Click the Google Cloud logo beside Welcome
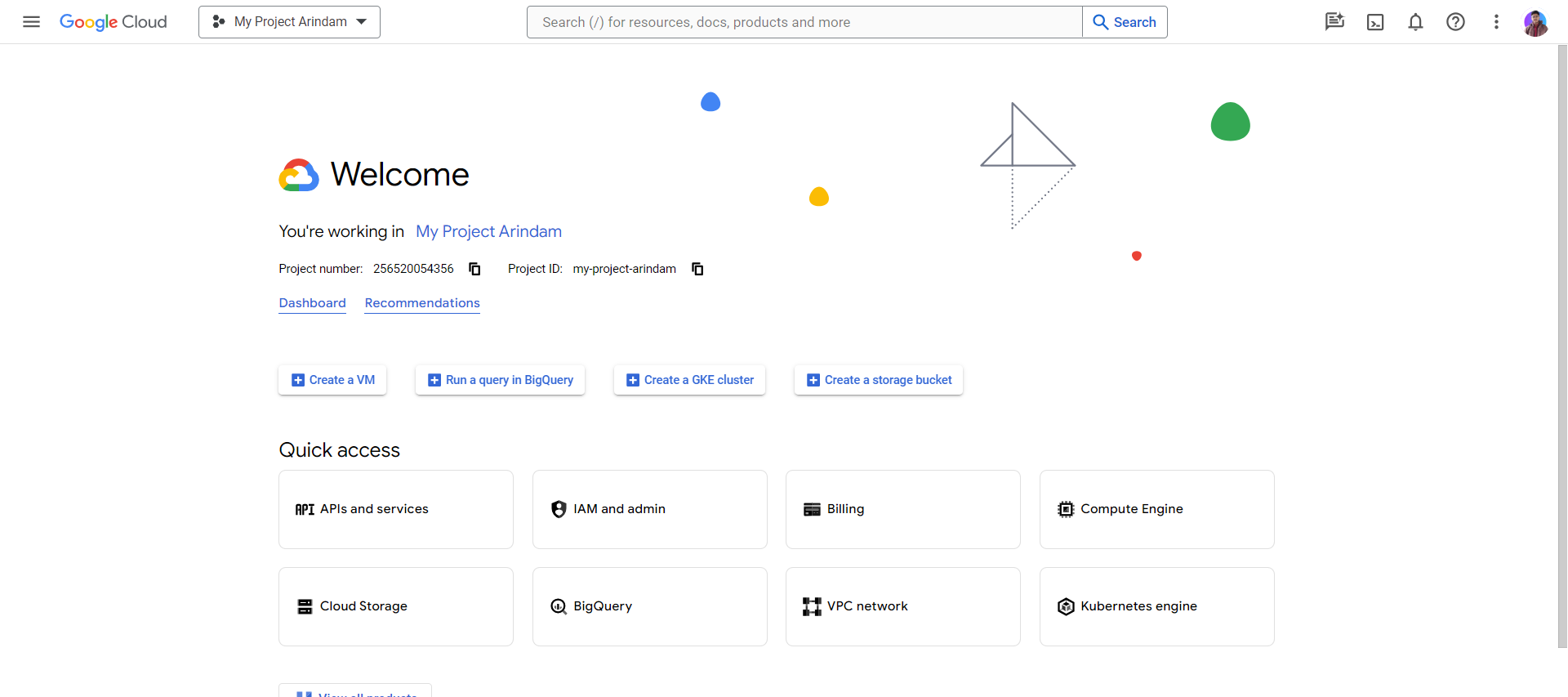The width and height of the screenshot is (1568, 697). [299, 175]
